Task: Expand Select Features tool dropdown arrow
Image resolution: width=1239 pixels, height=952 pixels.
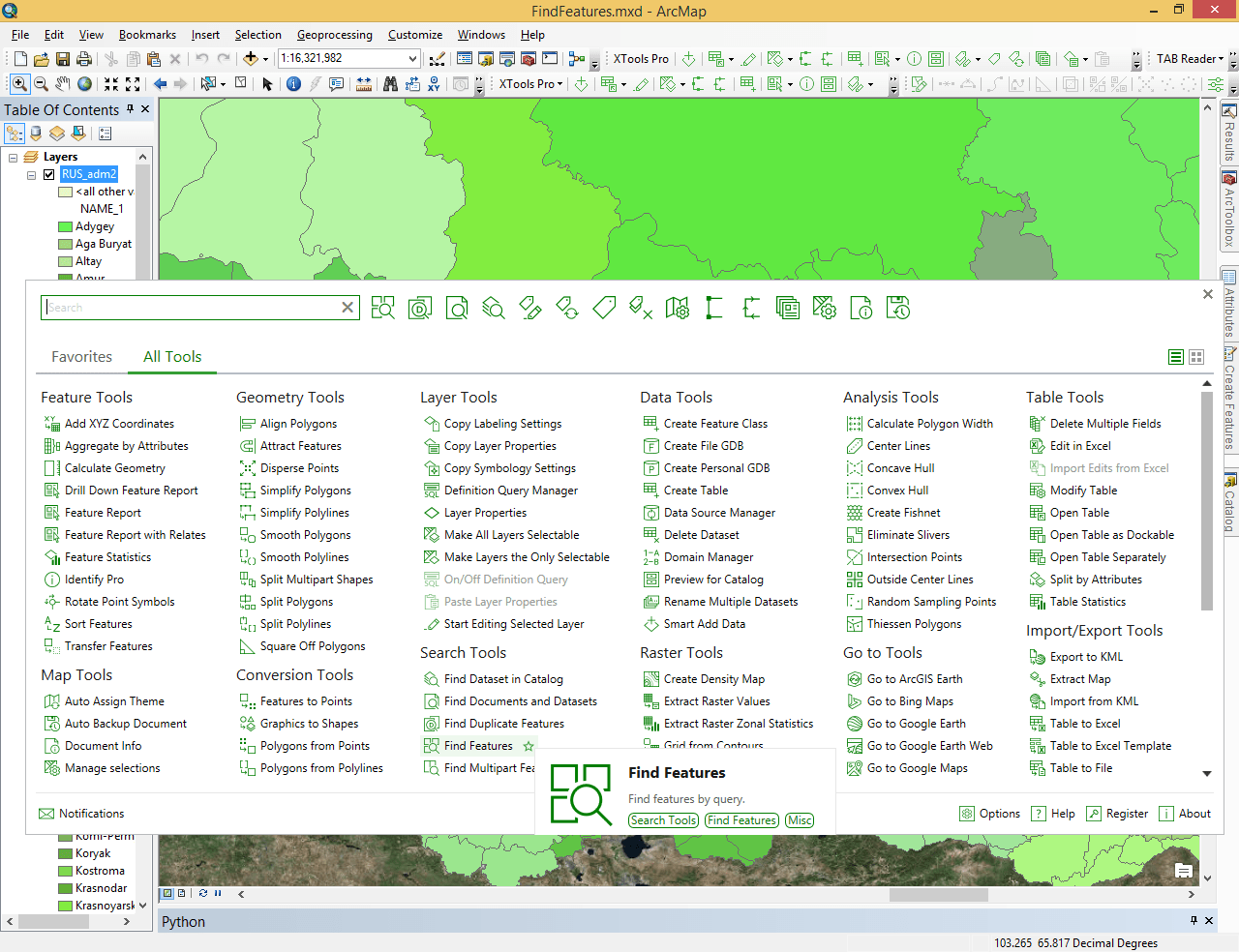Action: click(223, 84)
